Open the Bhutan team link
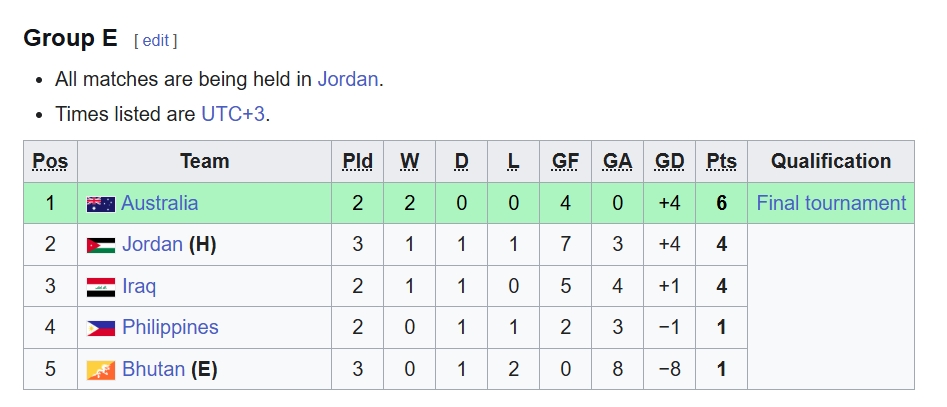The image size is (947, 407). click(153, 369)
